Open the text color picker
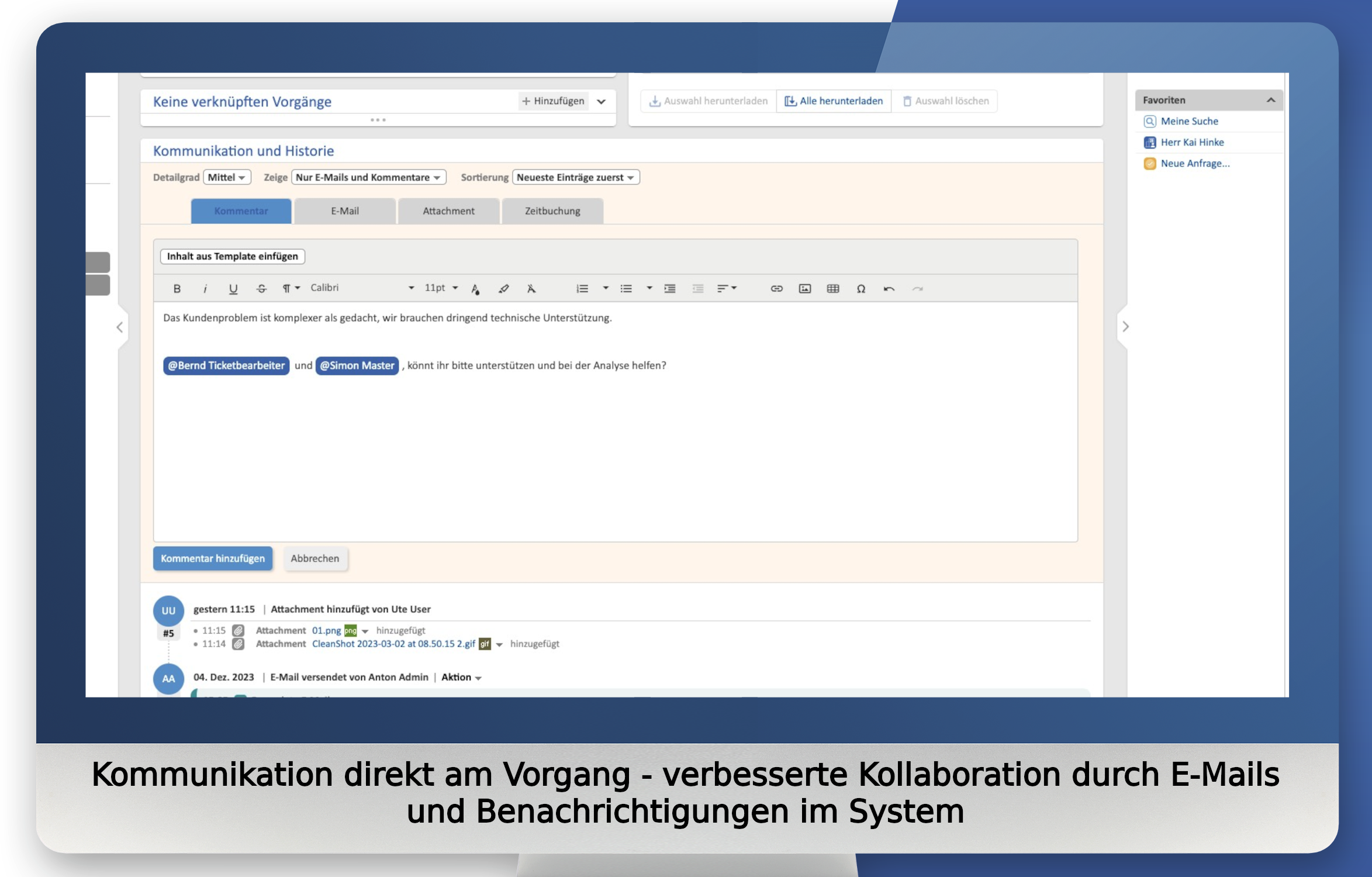The image size is (1372, 877). [475, 288]
